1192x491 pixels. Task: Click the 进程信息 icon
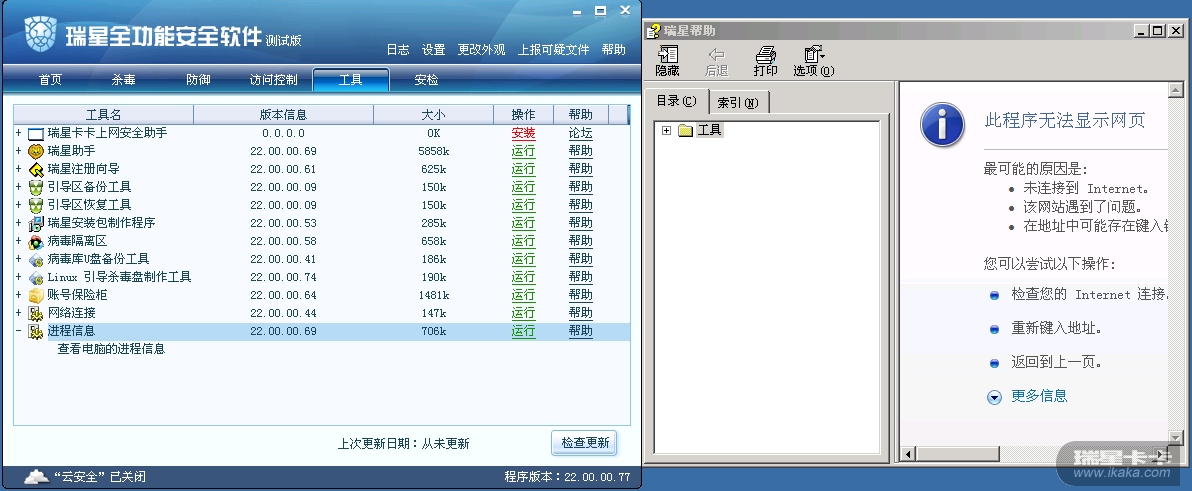tap(36, 331)
